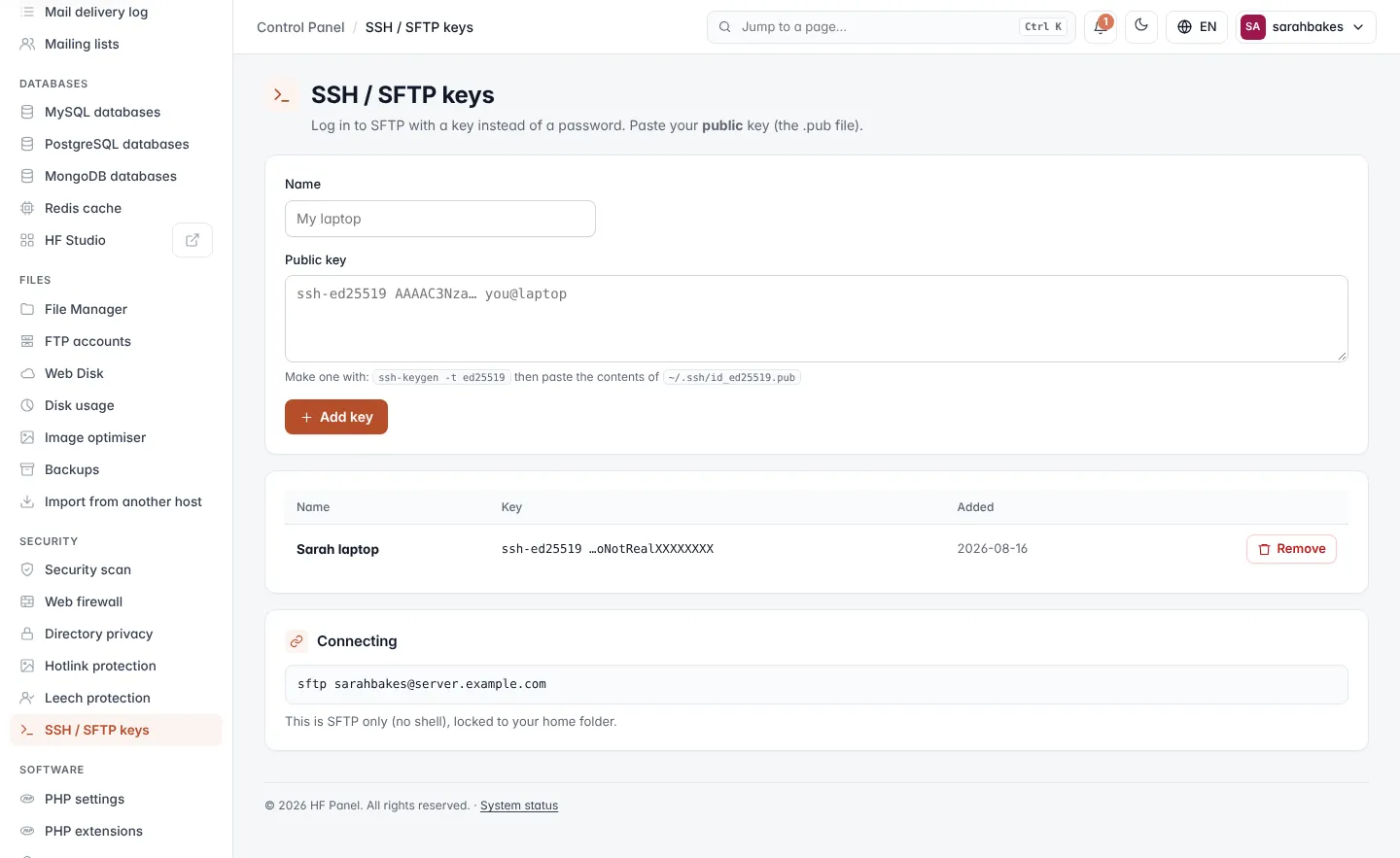Remove the Sarah laptop key

coord(1291,549)
